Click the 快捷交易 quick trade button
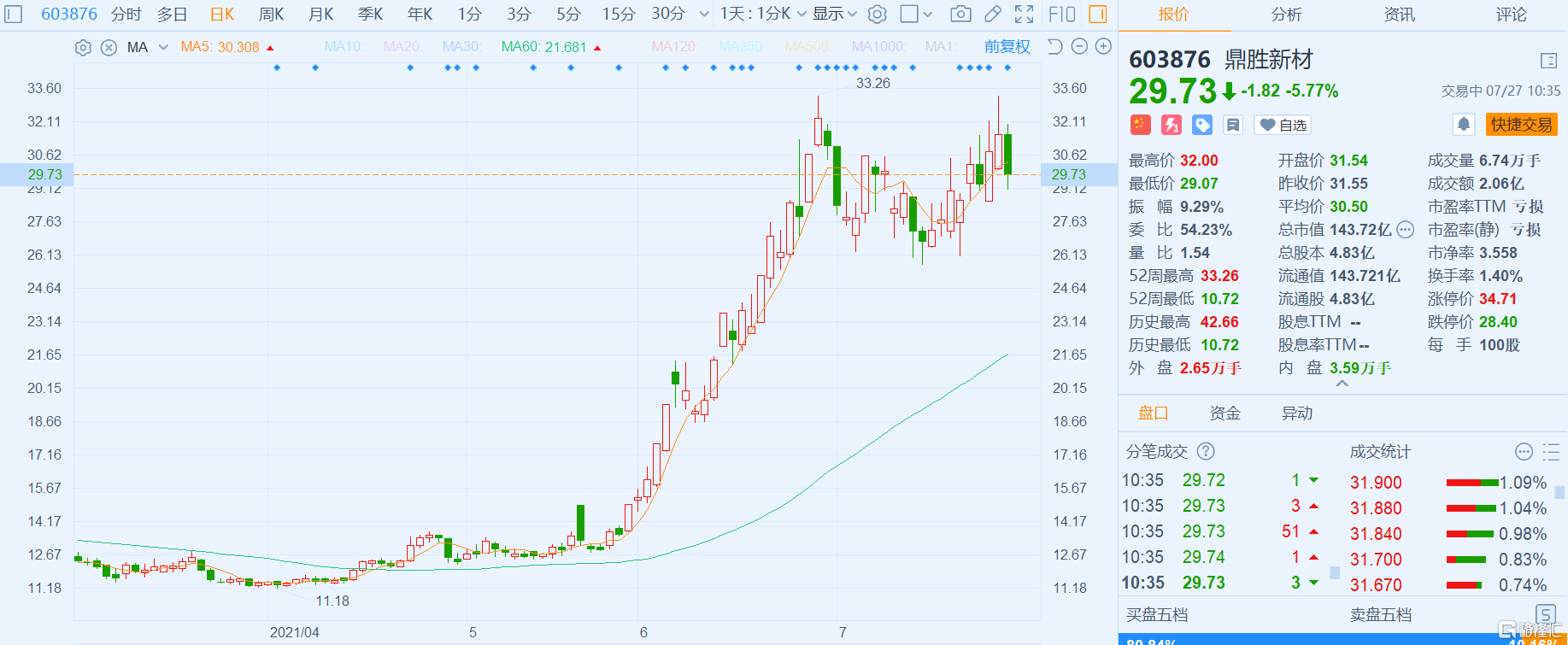Image resolution: width=1568 pixels, height=645 pixels. [1522, 125]
